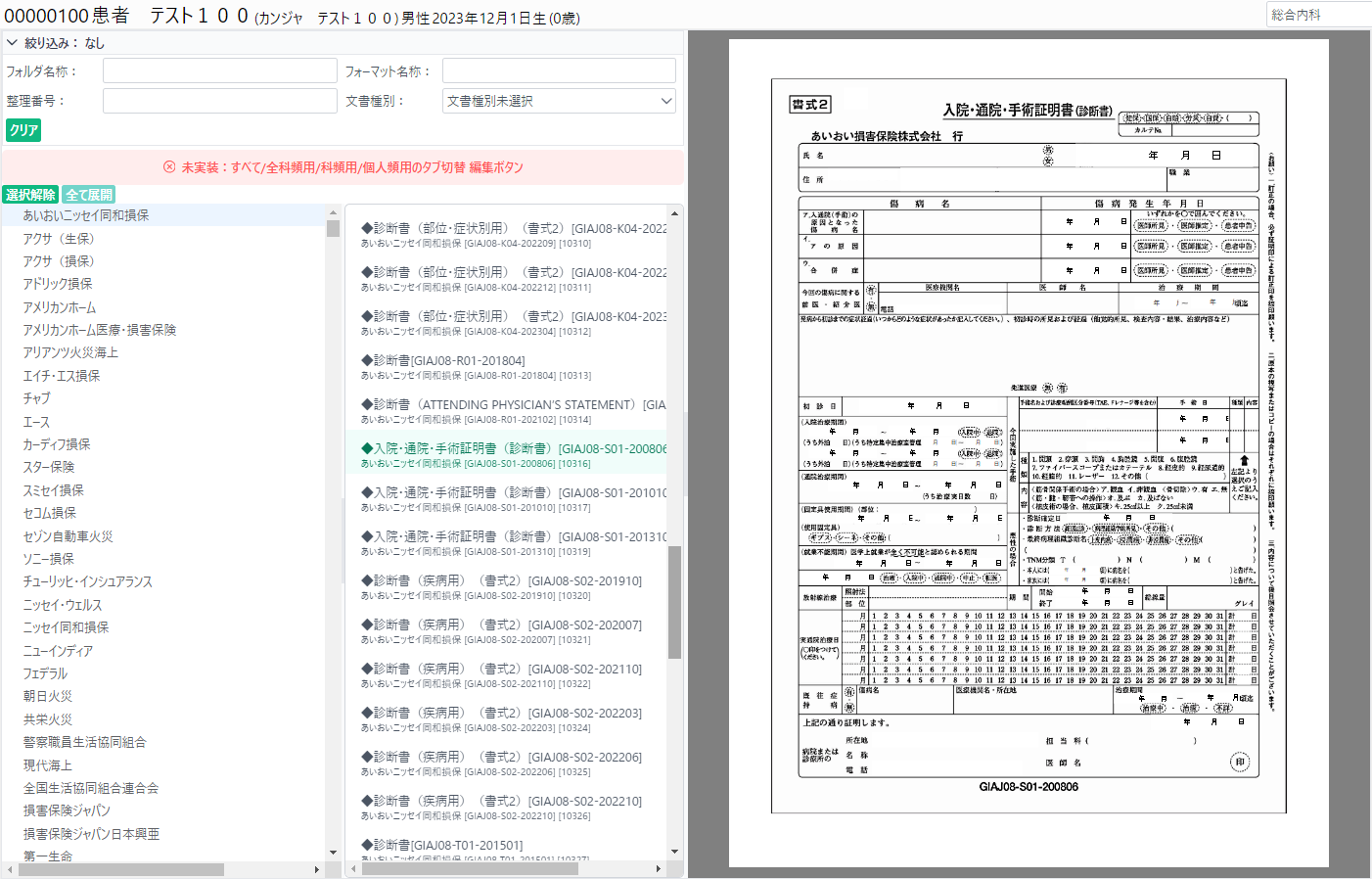Select アメリカンホーム医療・損害保険 folder
1372x879 pixels.
164,330
